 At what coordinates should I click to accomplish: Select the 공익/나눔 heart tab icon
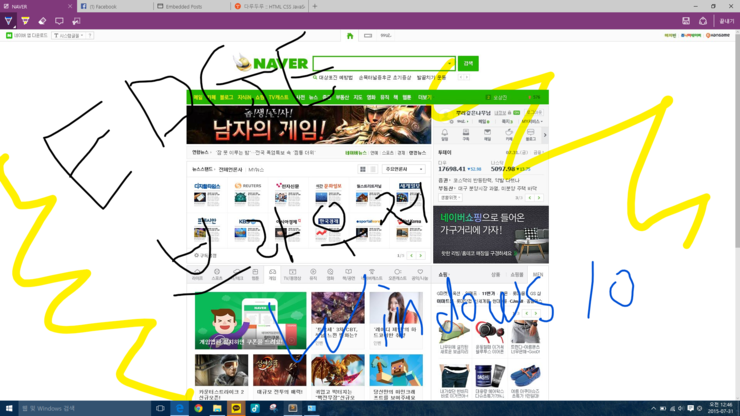click(x=420, y=274)
